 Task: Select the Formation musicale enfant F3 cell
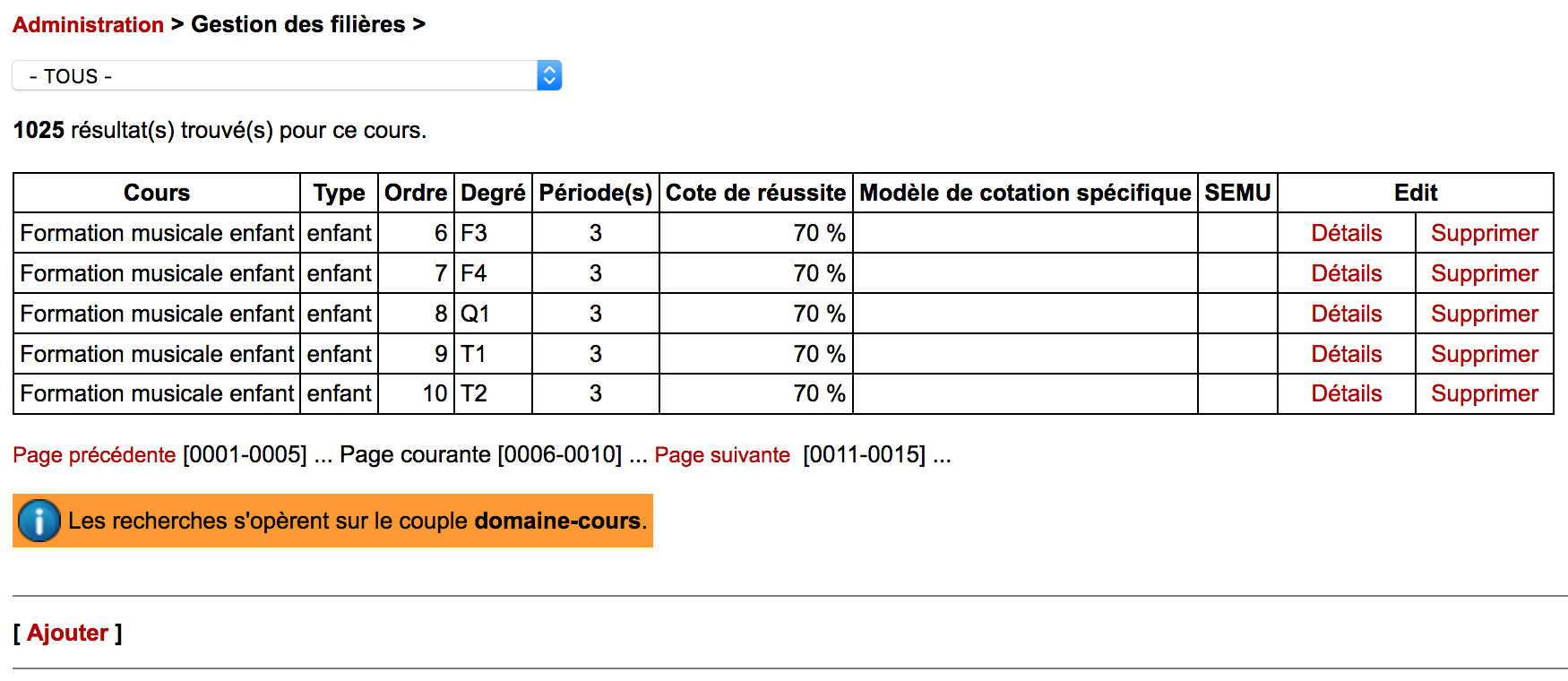pos(157,233)
